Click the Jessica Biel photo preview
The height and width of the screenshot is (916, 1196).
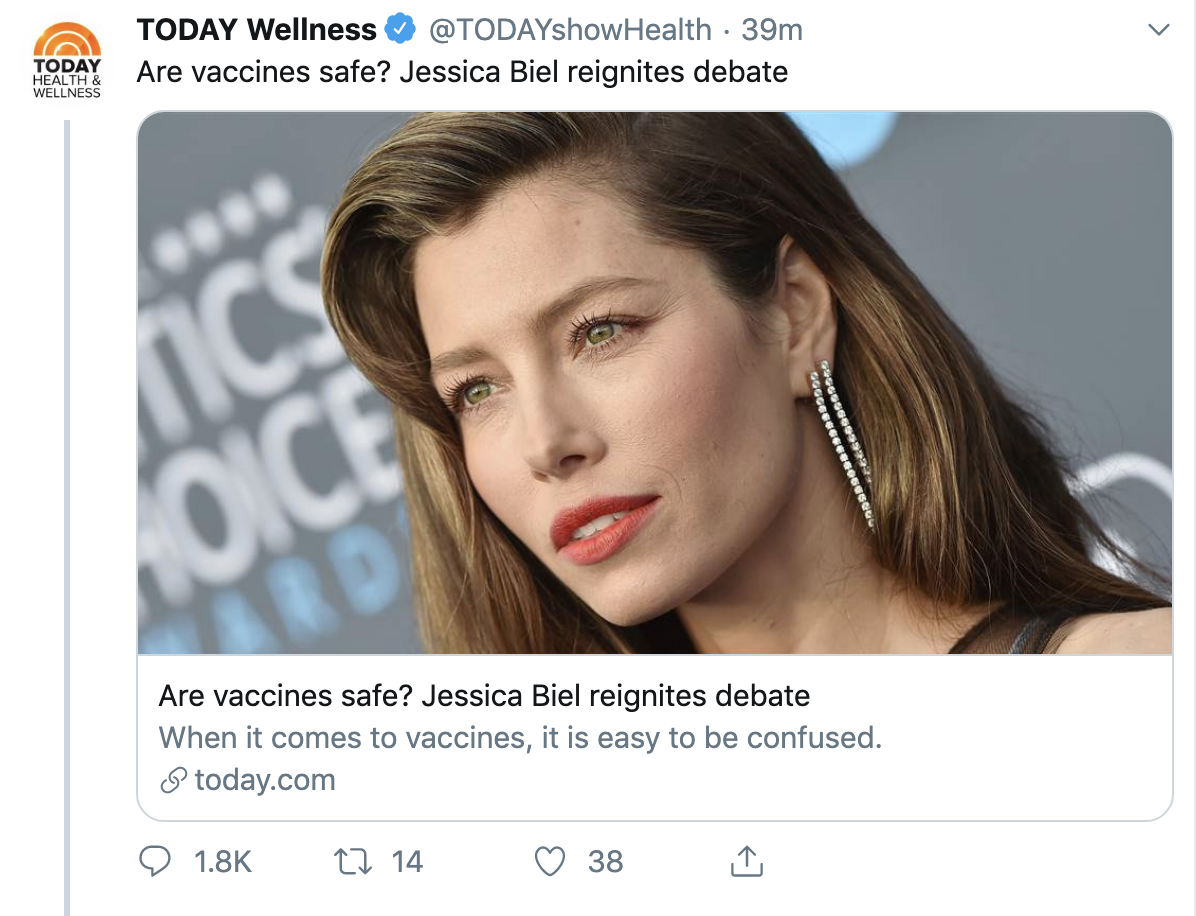pyautogui.click(x=655, y=386)
